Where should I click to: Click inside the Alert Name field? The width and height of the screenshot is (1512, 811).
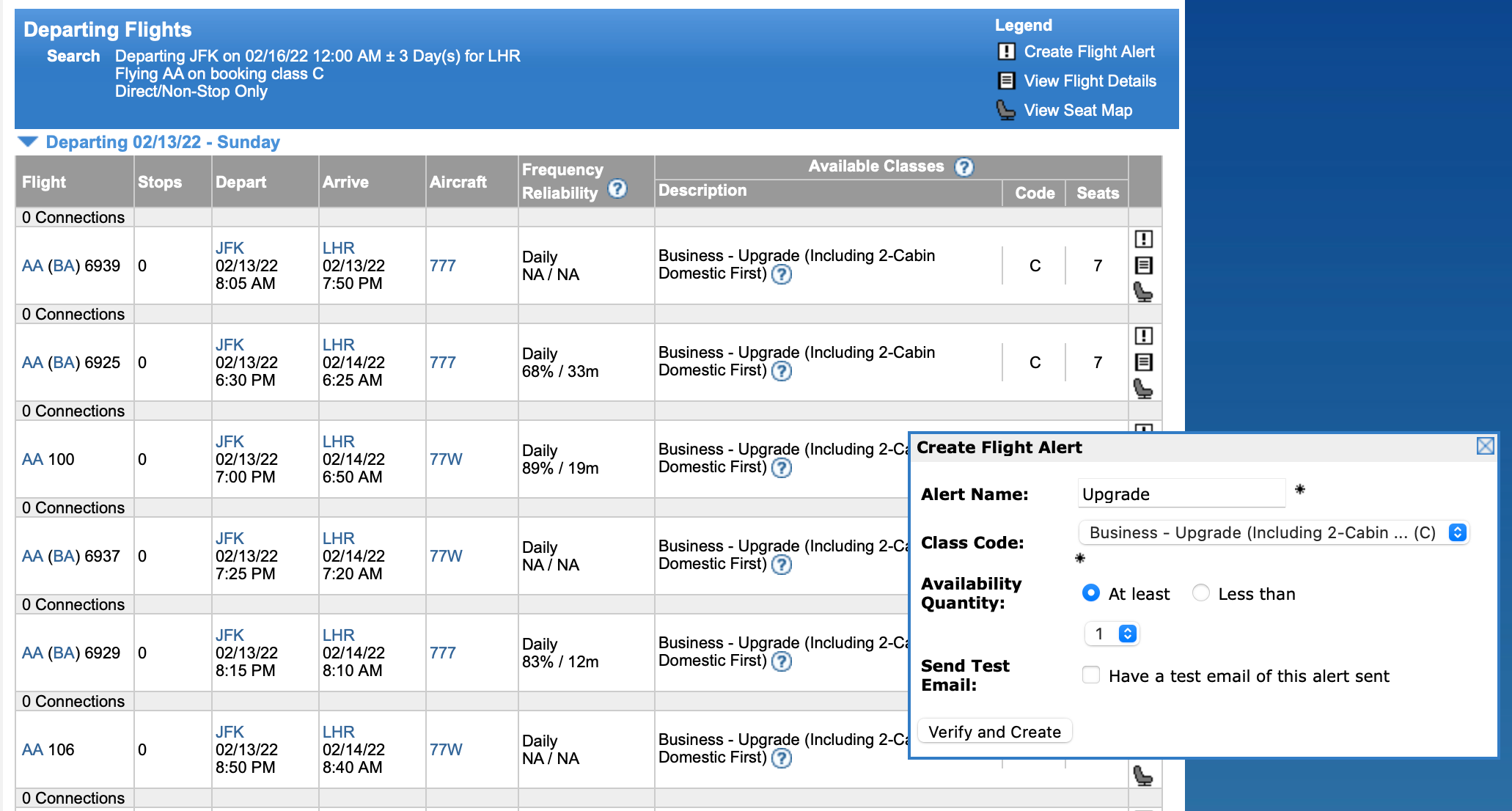[x=1181, y=493]
